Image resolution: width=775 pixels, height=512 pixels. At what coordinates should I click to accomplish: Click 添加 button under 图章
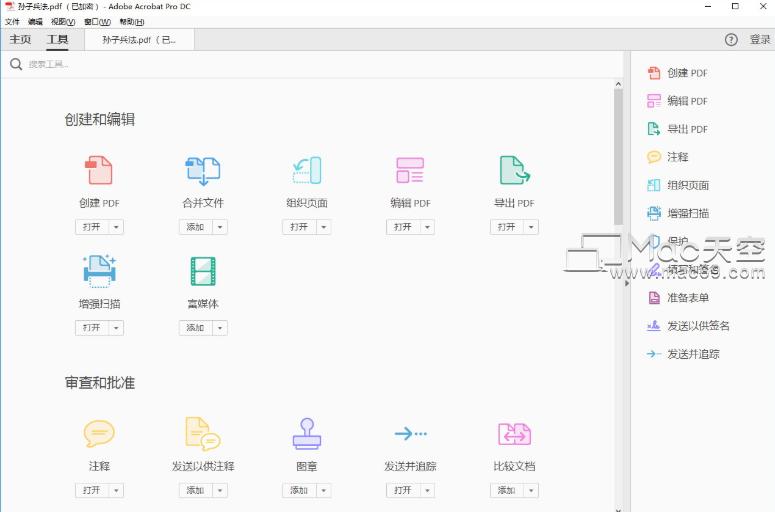(300, 490)
